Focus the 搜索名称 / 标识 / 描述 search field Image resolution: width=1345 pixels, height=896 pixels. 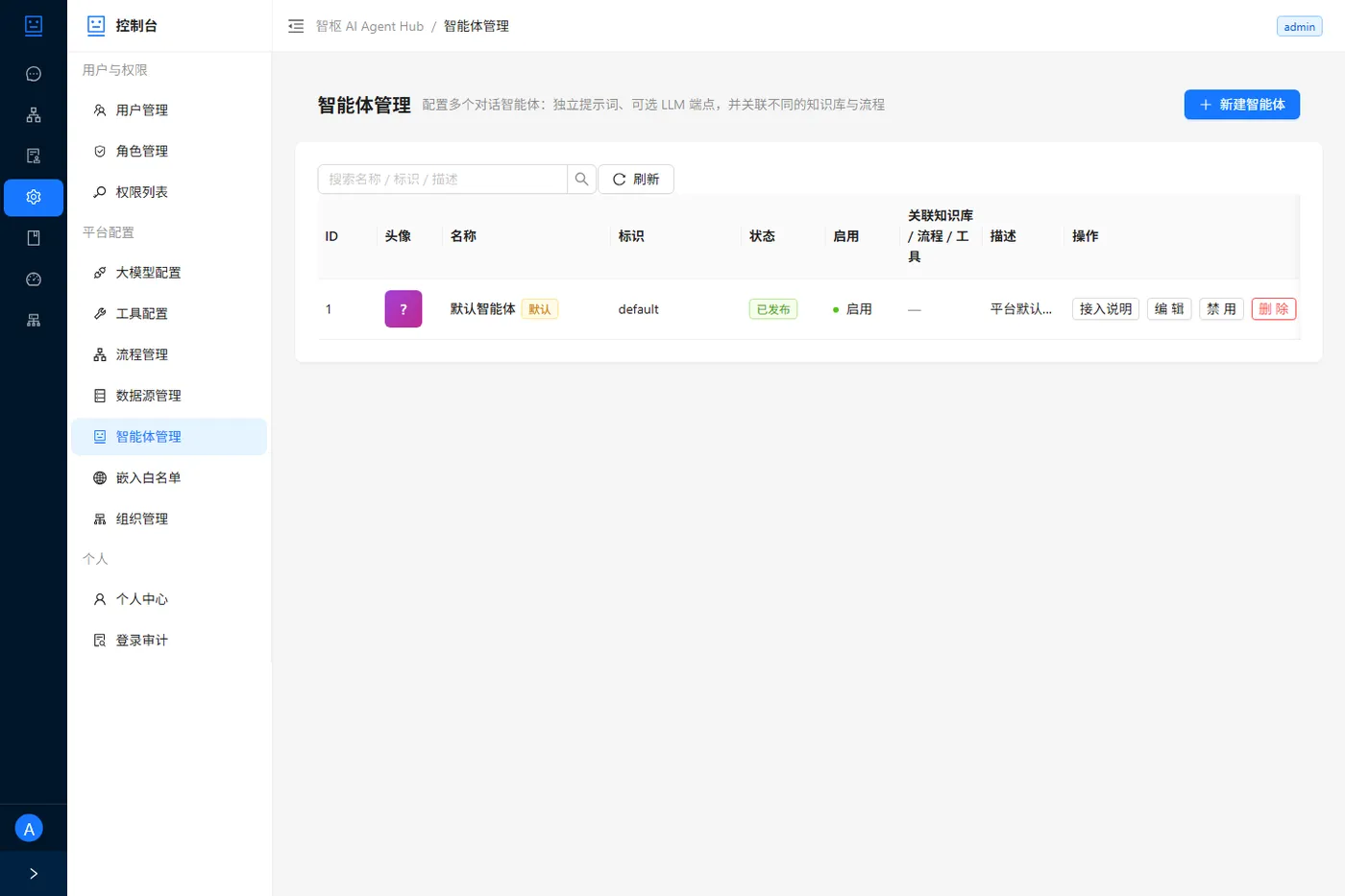click(442, 179)
